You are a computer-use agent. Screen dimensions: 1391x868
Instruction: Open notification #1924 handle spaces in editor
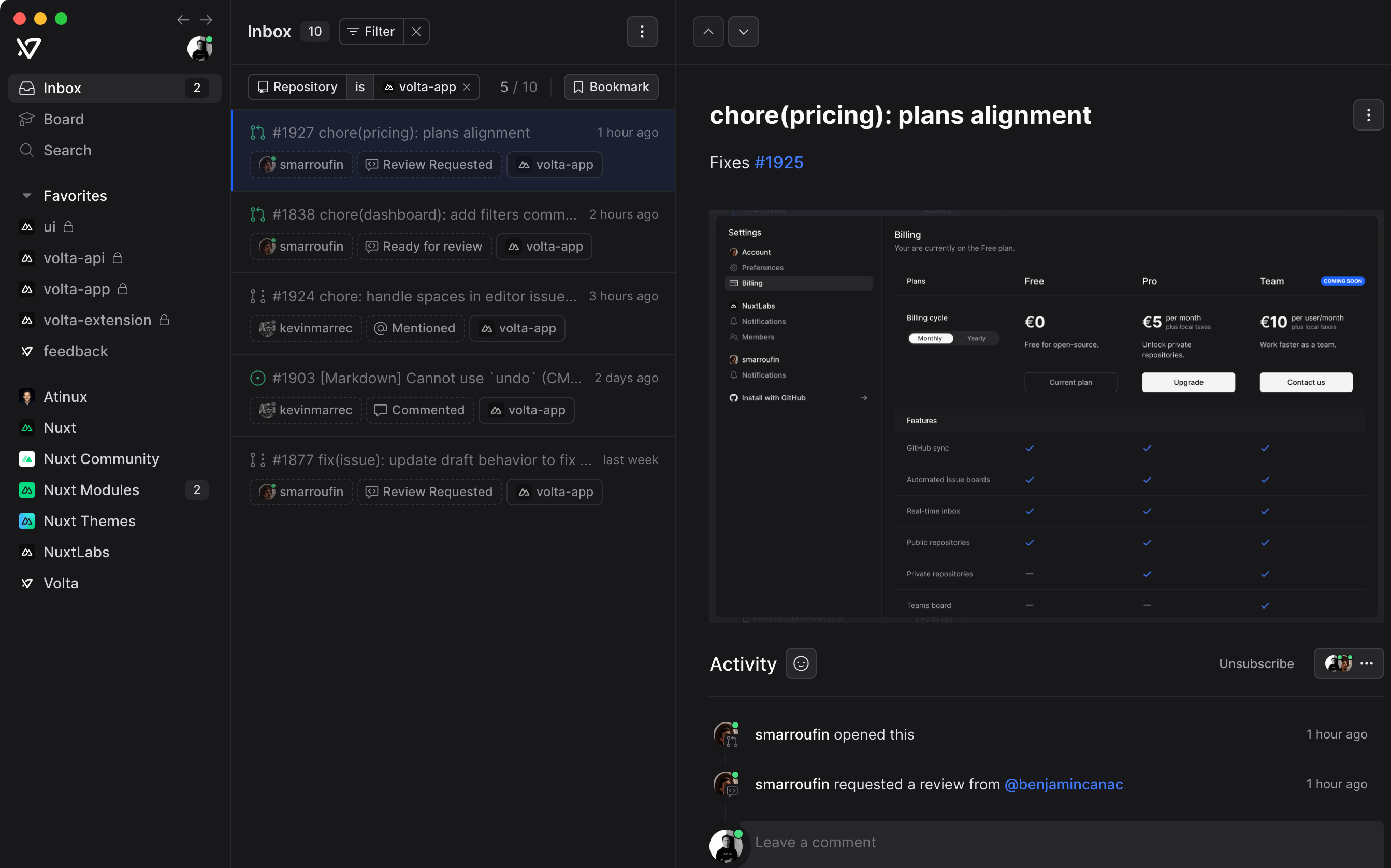point(454,314)
